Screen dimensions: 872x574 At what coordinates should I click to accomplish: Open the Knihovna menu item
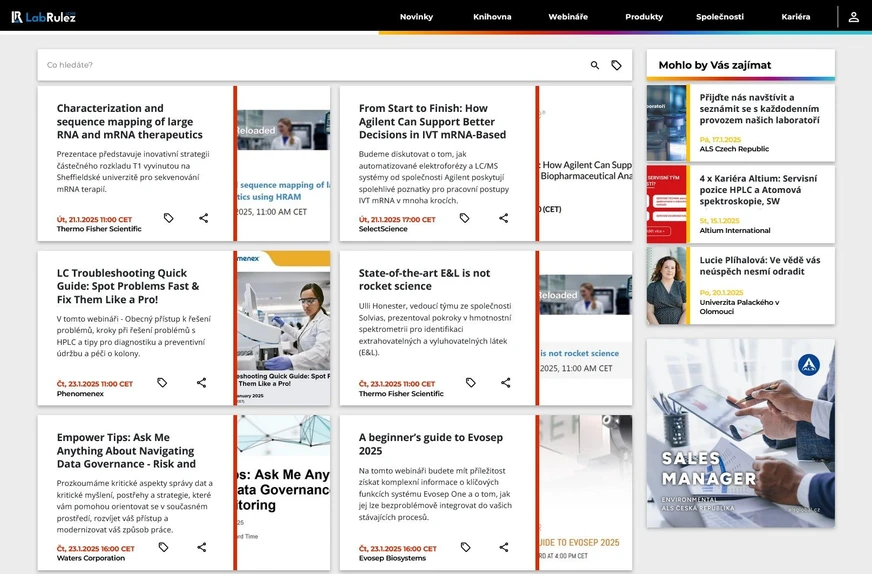coord(492,17)
